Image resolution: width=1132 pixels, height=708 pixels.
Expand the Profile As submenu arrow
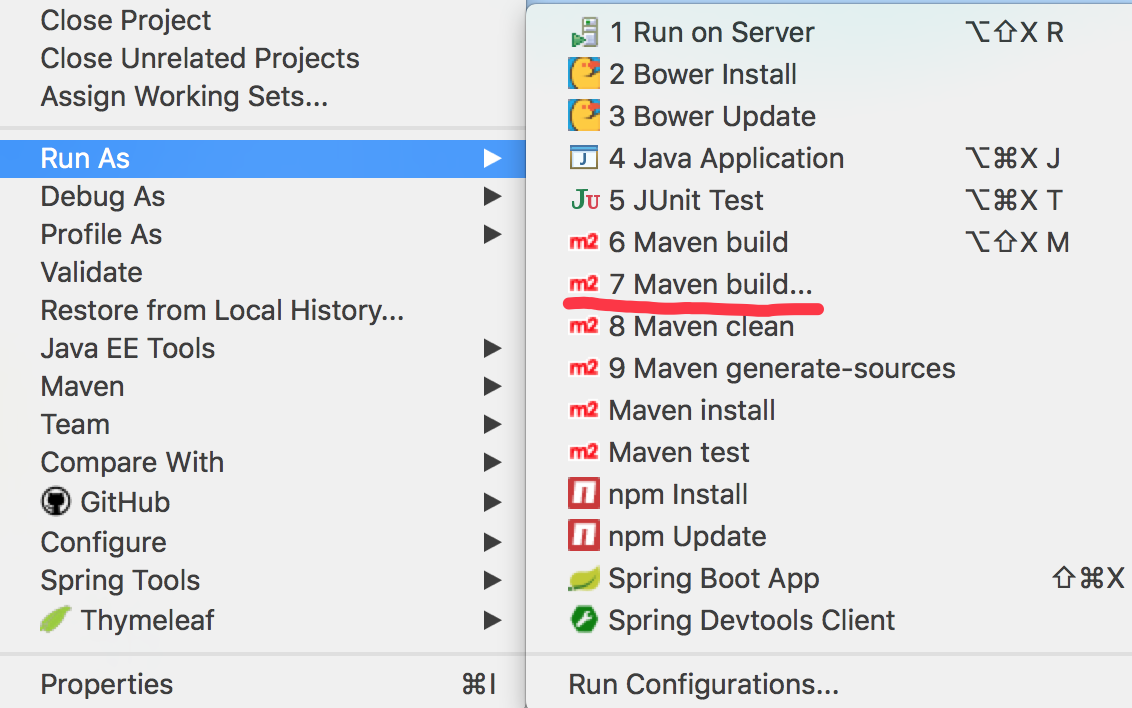[492, 235]
